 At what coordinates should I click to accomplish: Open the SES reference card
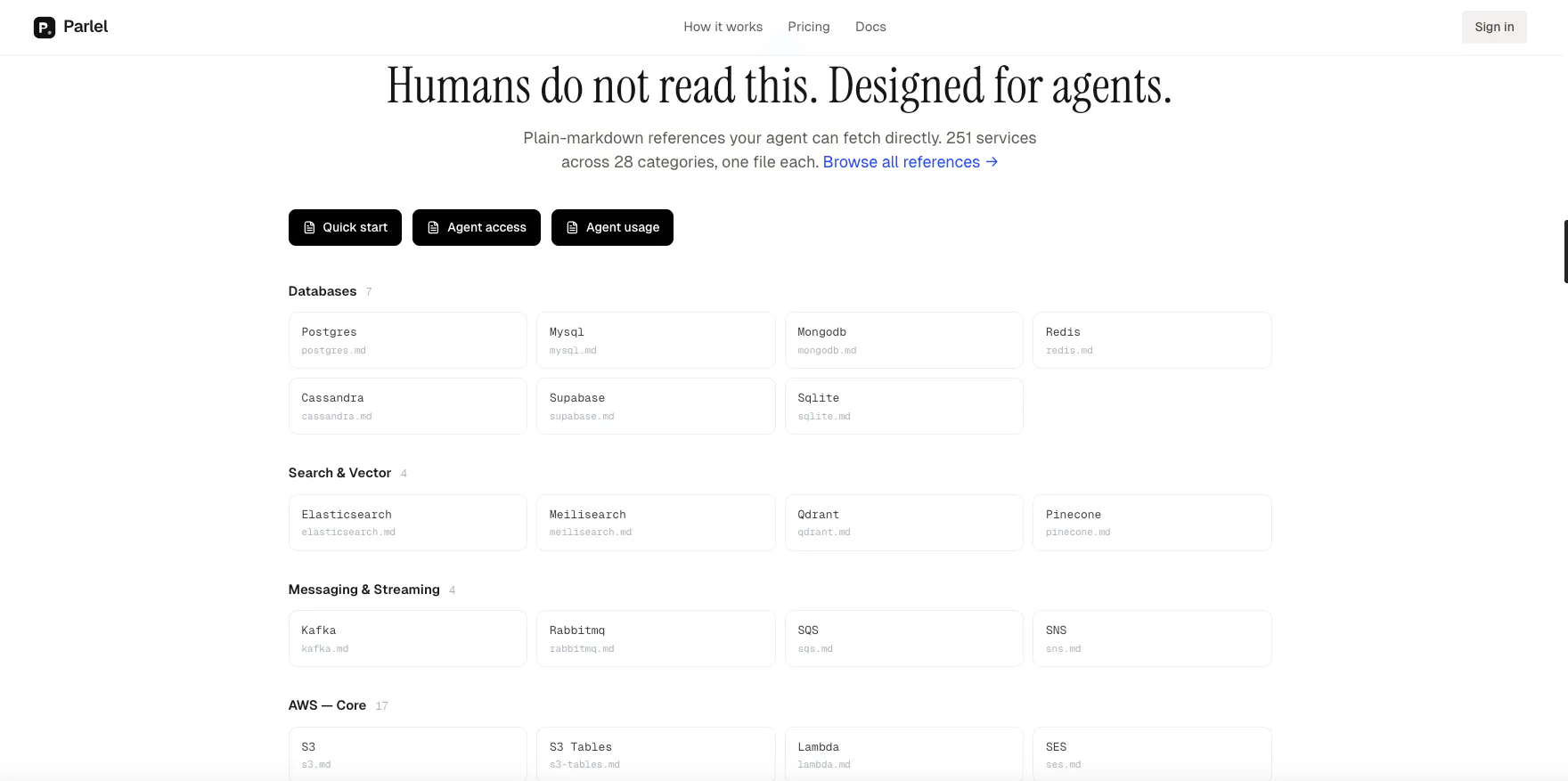tap(1152, 753)
